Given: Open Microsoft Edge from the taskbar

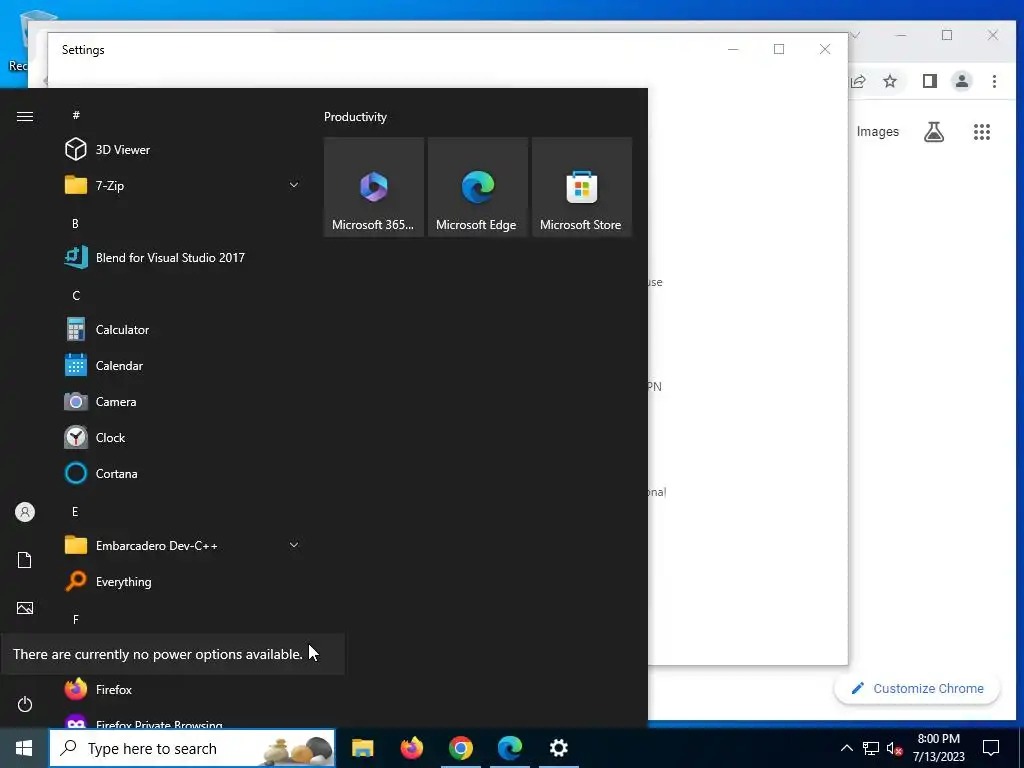Looking at the screenshot, I should [509, 748].
